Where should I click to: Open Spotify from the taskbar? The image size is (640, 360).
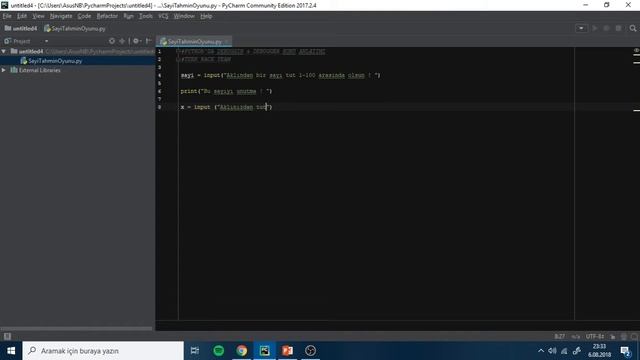(x=219, y=351)
